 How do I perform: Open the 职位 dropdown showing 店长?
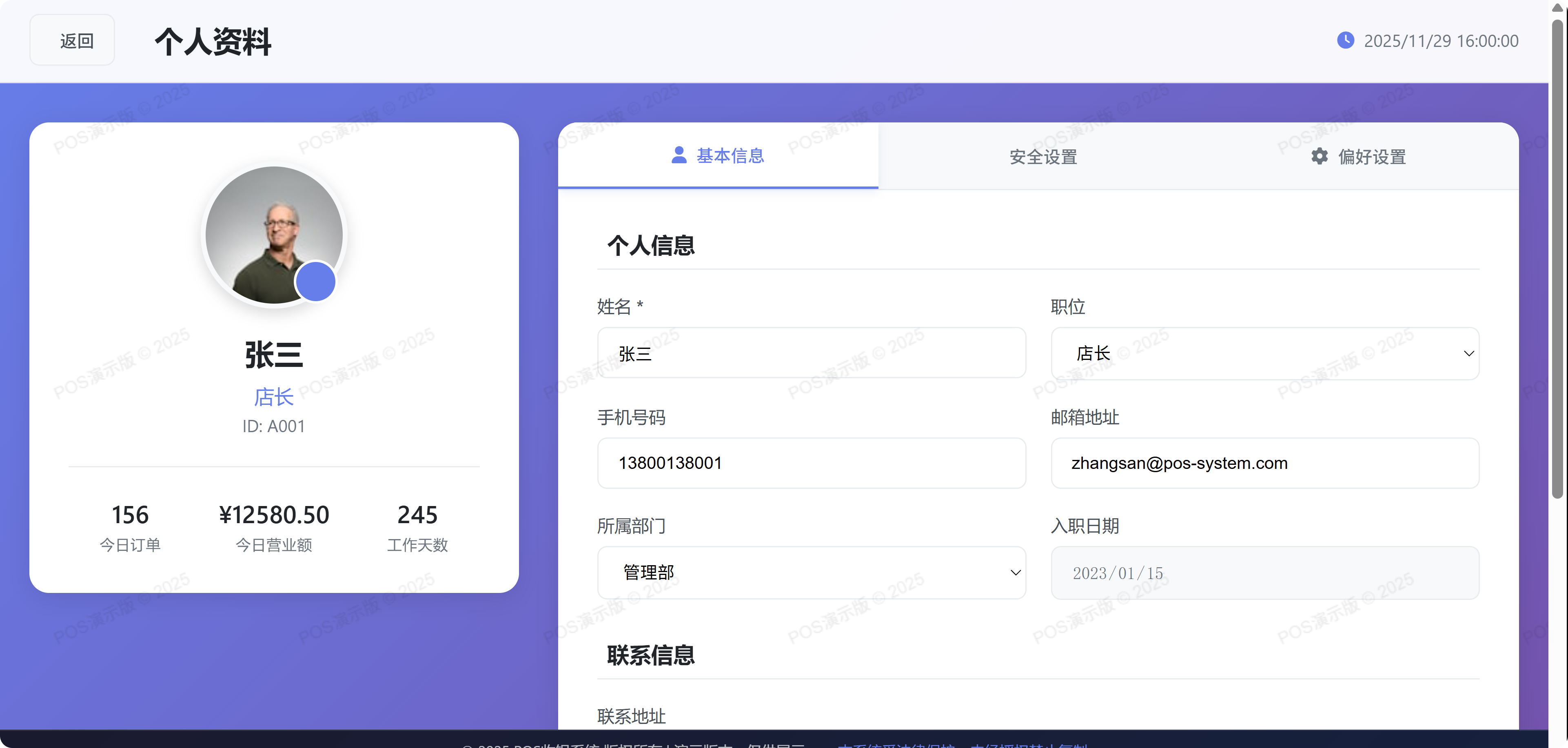[1264, 353]
